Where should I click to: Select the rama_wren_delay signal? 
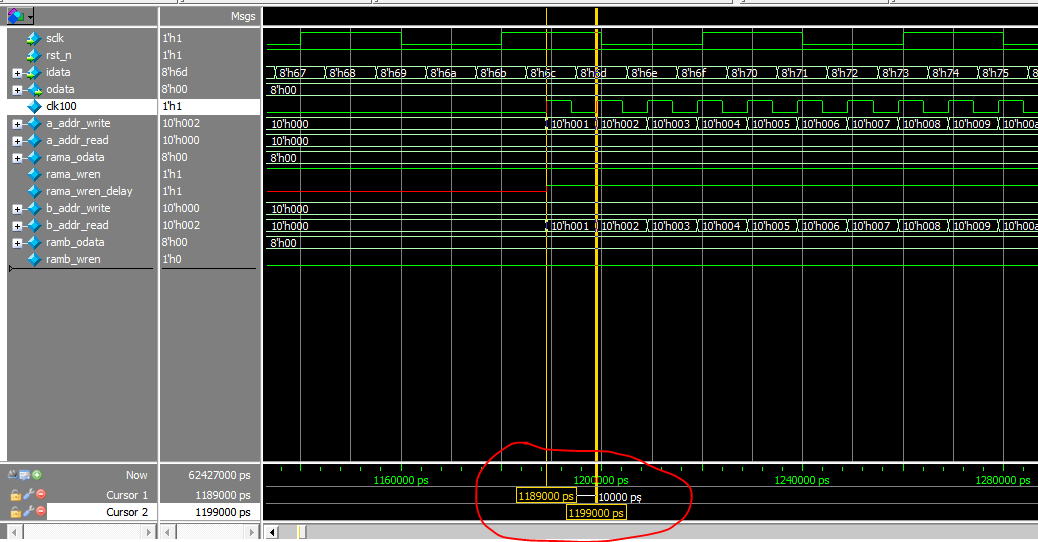[x=89, y=191]
